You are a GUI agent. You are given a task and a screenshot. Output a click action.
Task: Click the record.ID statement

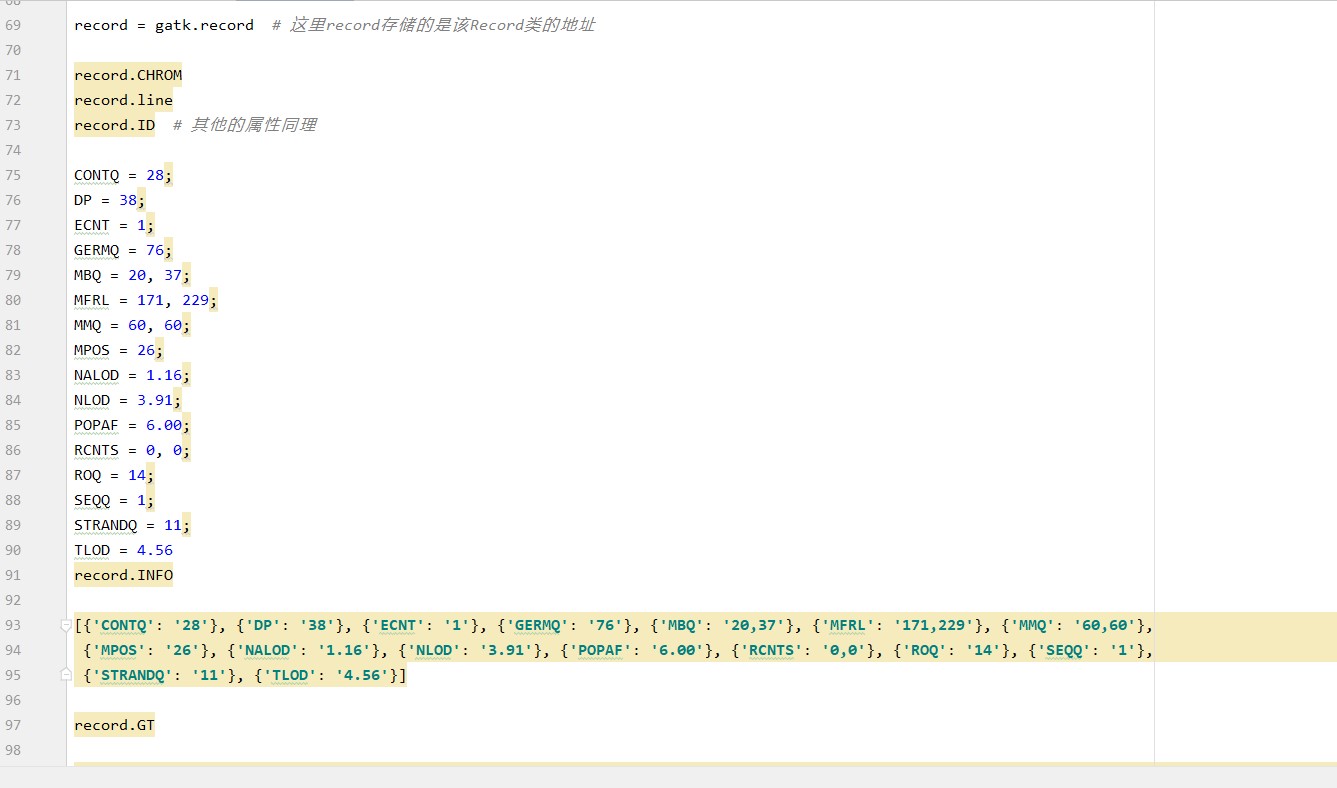pos(114,125)
